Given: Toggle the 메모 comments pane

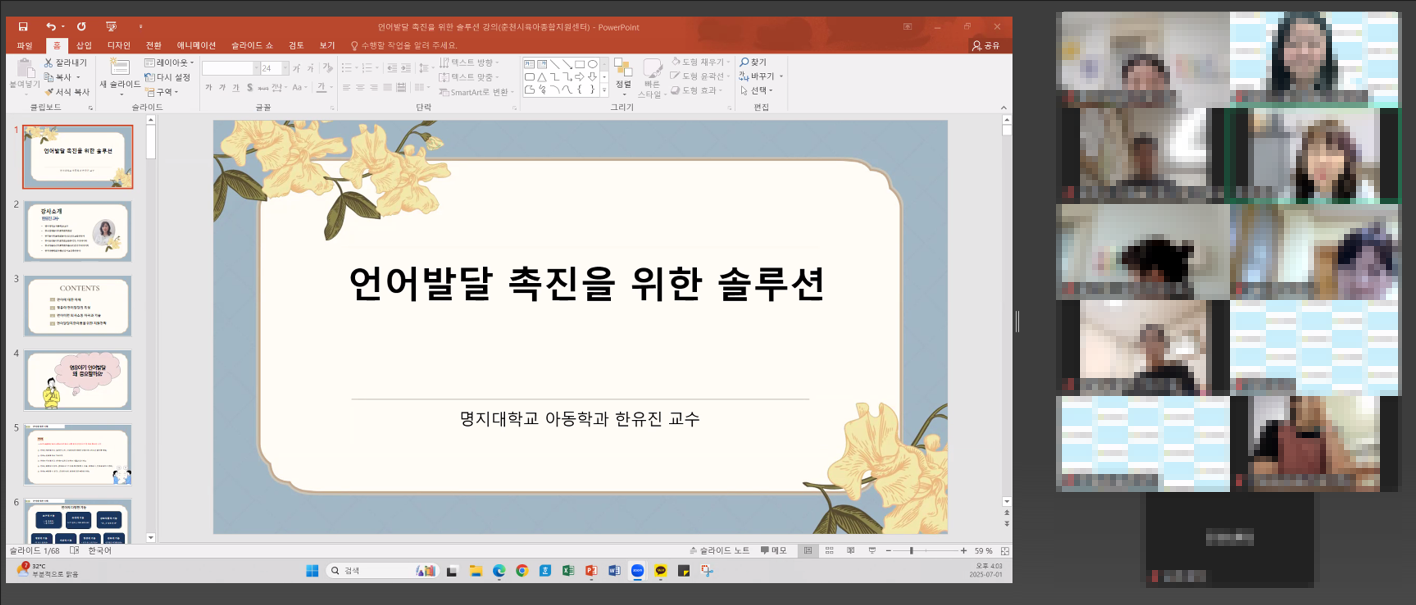Looking at the screenshot, I should 773,551.
